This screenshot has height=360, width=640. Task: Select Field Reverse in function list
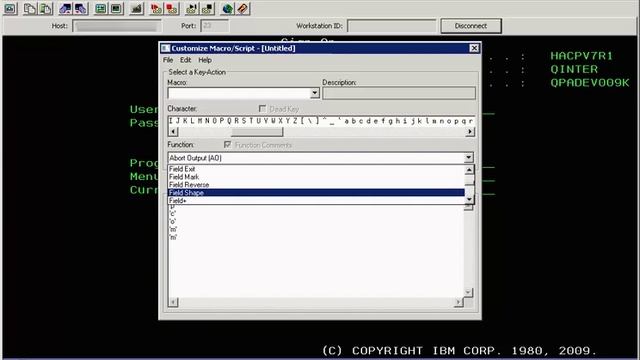tap(316, 184)
